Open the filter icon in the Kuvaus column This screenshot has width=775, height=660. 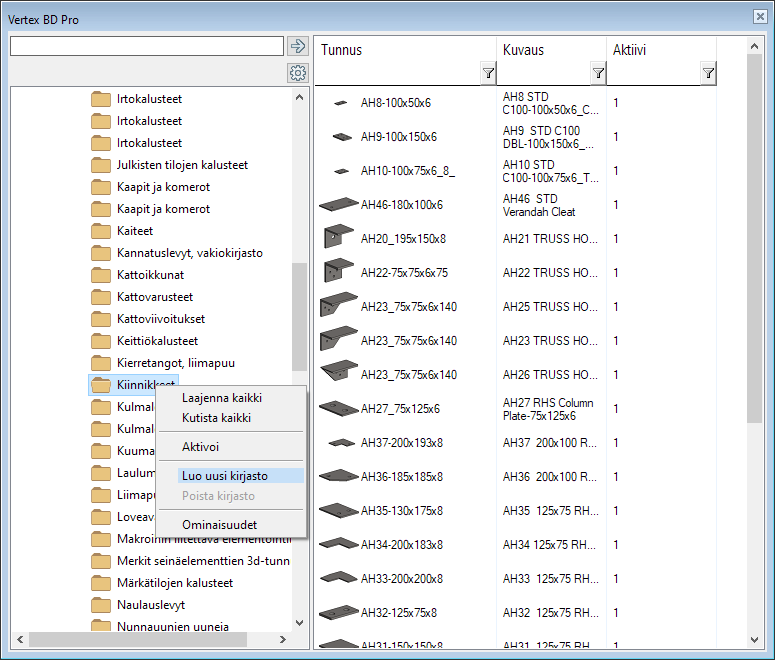(597, 73)
